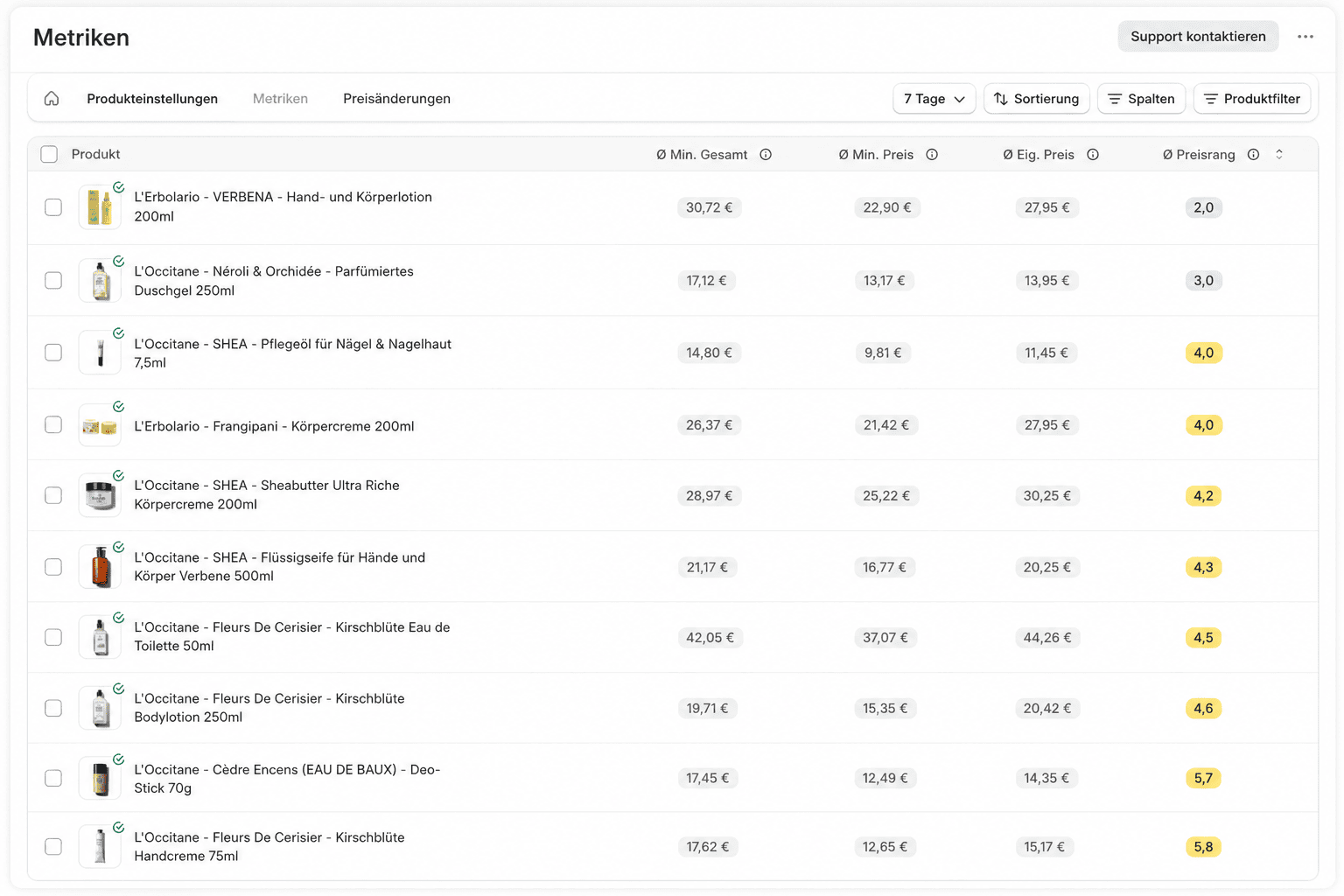Toggle sort arrows on Ø Preisrang column

(1279, 155)
